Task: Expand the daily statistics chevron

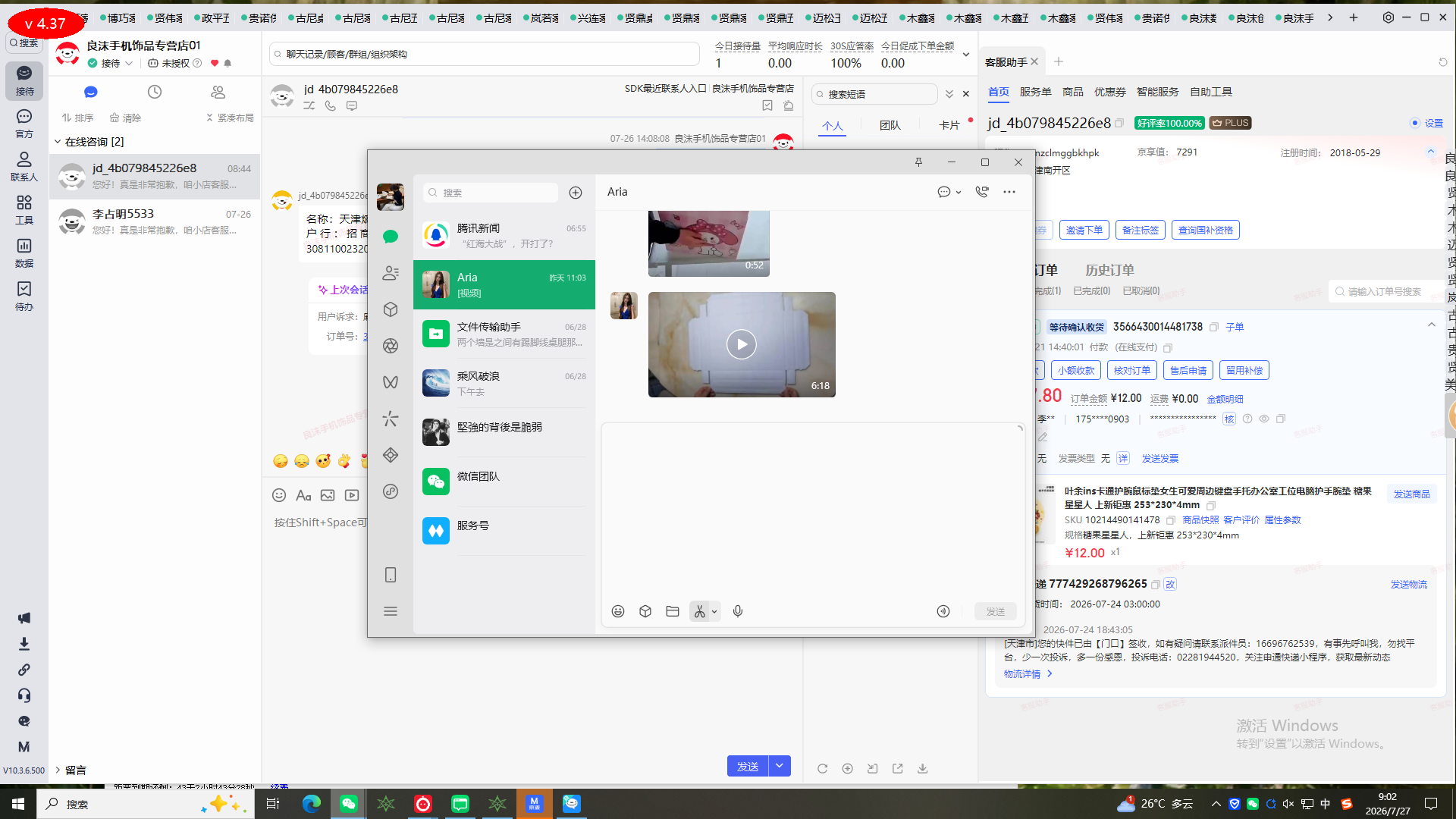Action: [x=966, y=55]
